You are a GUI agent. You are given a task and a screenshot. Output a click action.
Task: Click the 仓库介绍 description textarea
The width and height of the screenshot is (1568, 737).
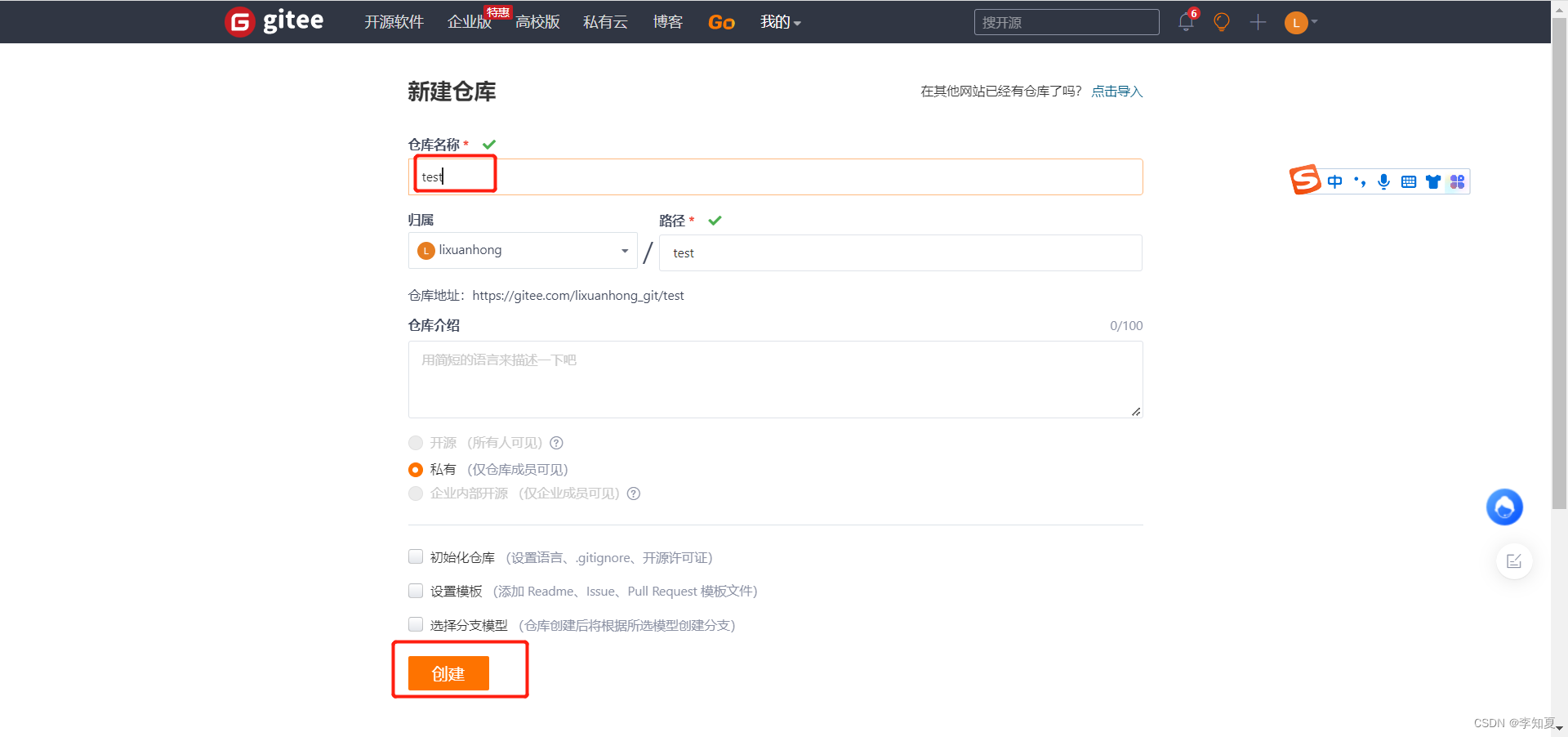click(775, 379)
